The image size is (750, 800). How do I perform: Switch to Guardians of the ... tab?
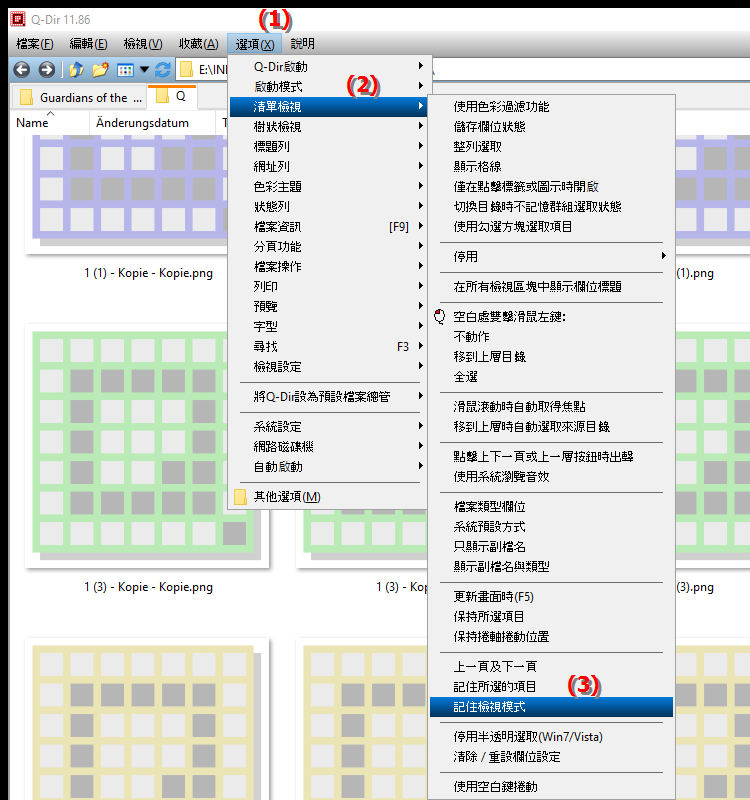coord(80,97)
